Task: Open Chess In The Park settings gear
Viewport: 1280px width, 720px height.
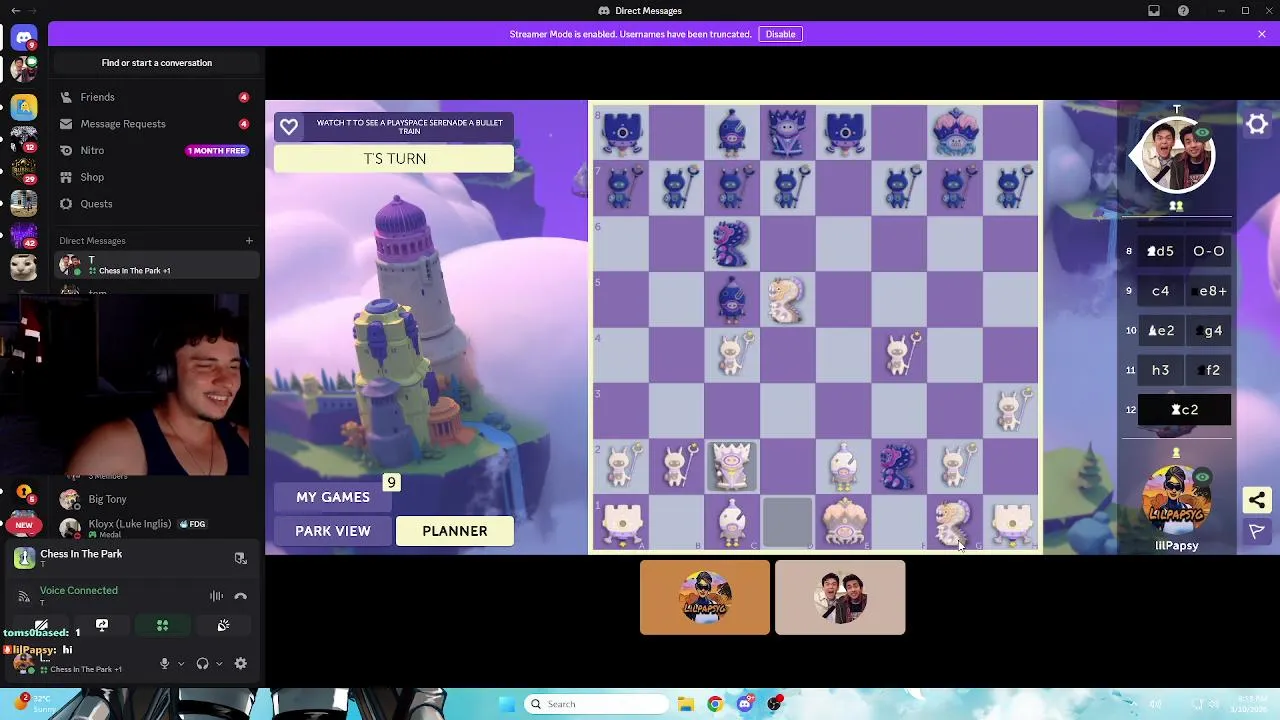Action: click(x=1257, y=125)
